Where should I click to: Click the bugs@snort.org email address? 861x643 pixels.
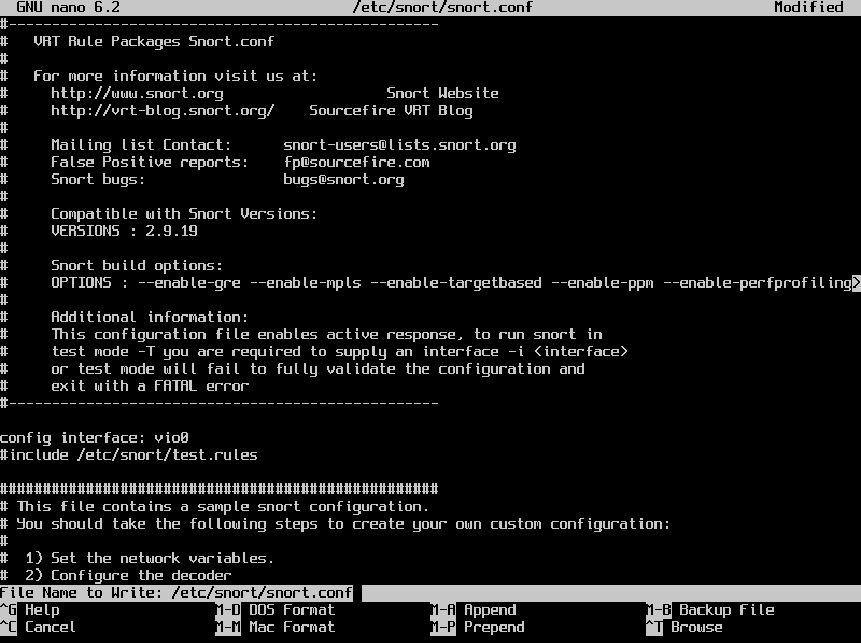[x=344, y=180]
